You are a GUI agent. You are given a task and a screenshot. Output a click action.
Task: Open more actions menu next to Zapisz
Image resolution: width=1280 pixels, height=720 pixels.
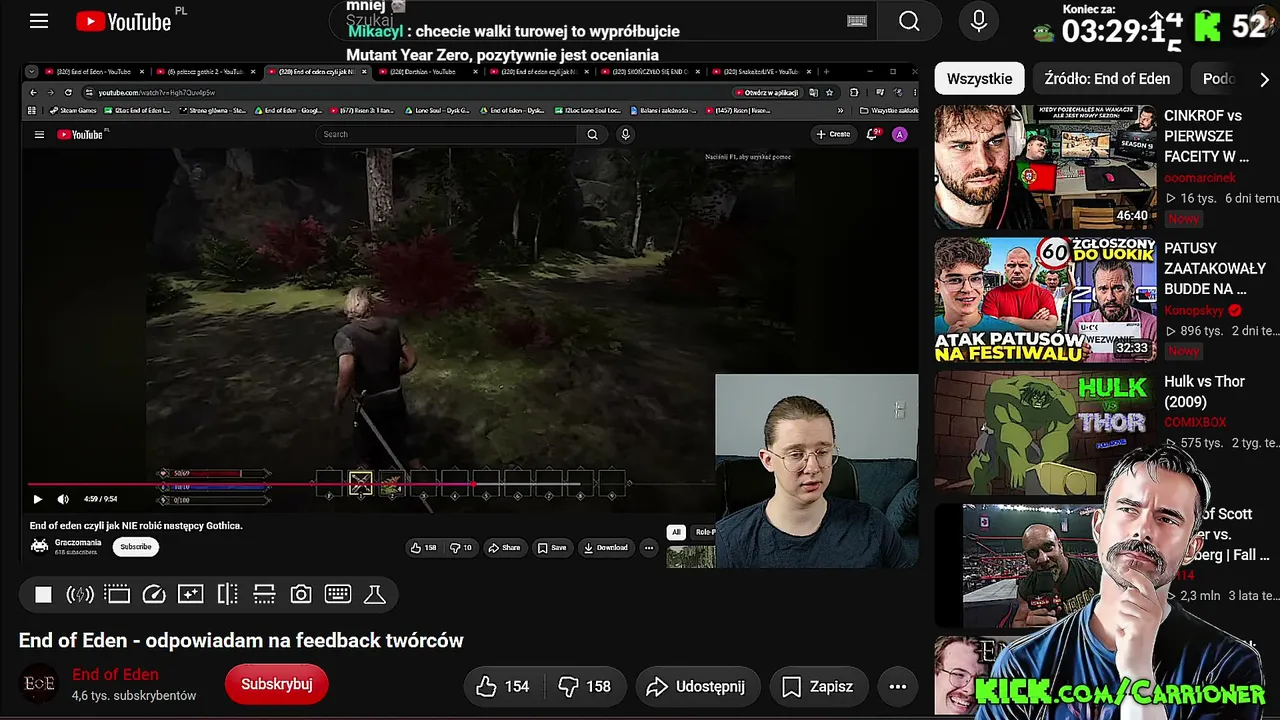pos(898,686)
